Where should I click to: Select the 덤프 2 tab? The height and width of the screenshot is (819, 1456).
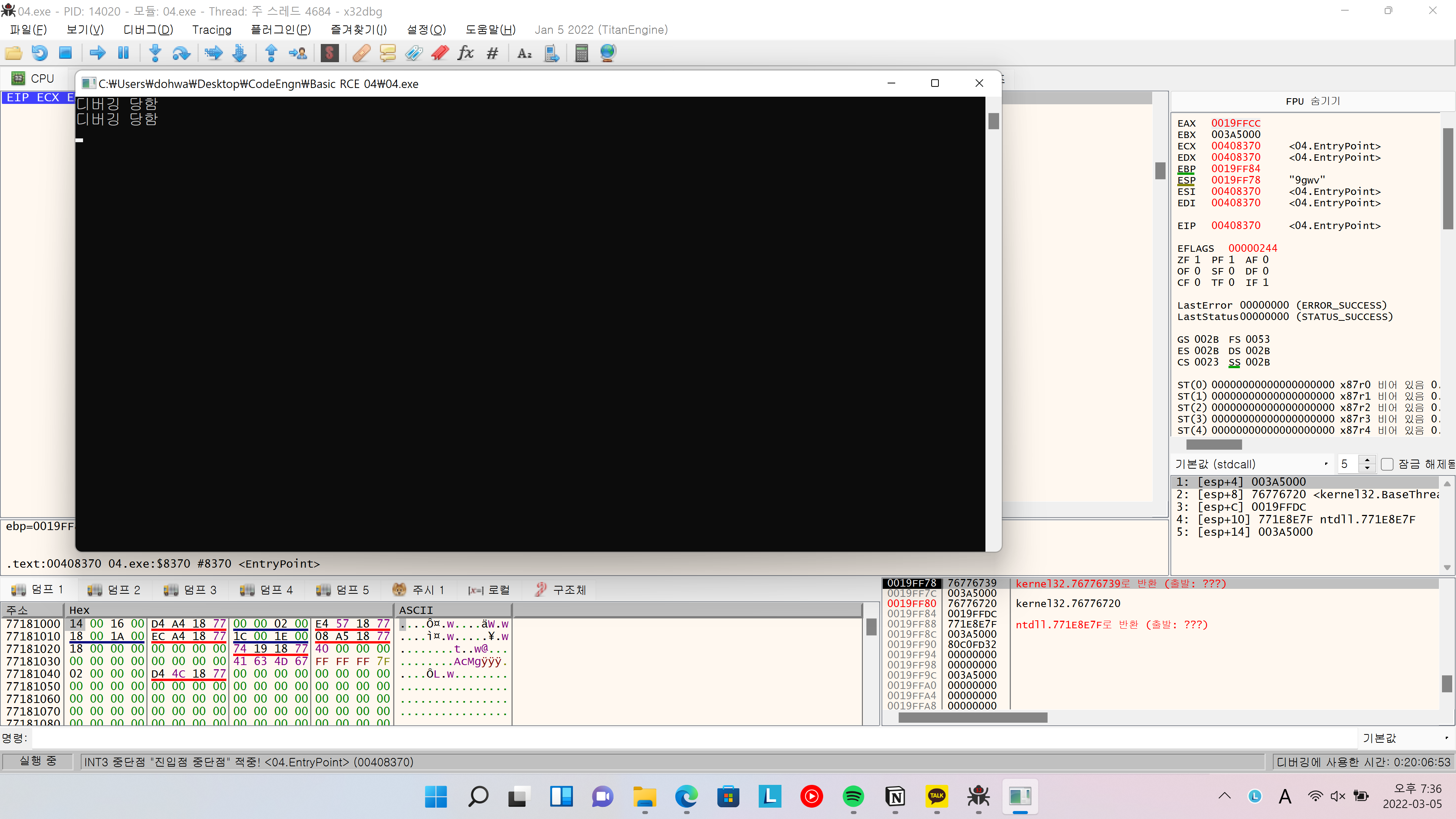point(114,590)
